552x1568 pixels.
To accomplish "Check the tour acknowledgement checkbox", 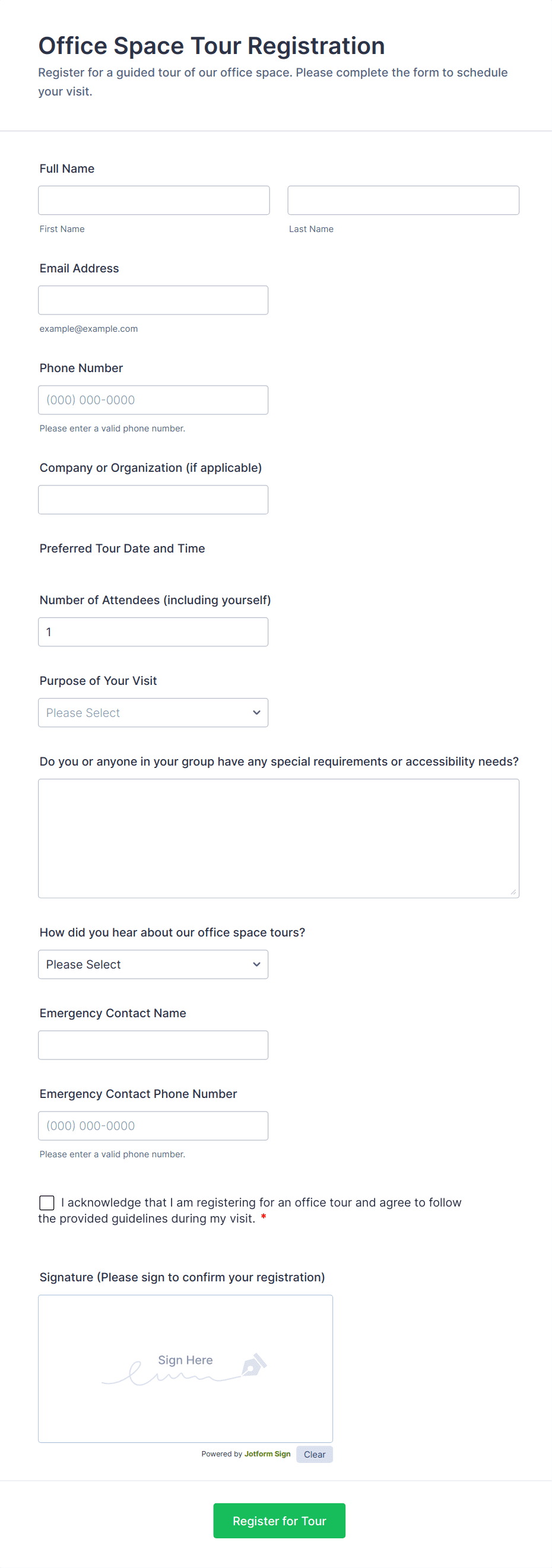I will (47, 1202).
